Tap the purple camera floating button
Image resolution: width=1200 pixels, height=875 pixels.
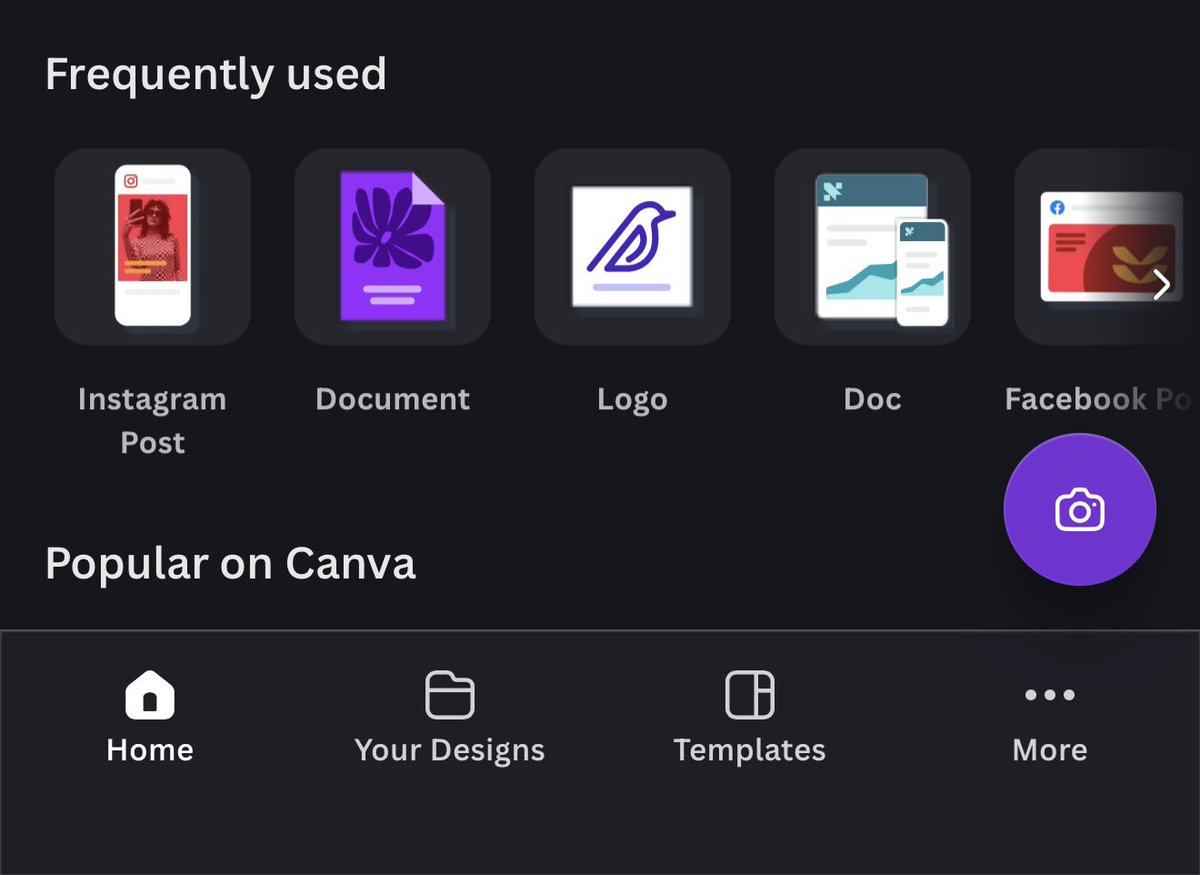coord(1080,509)
